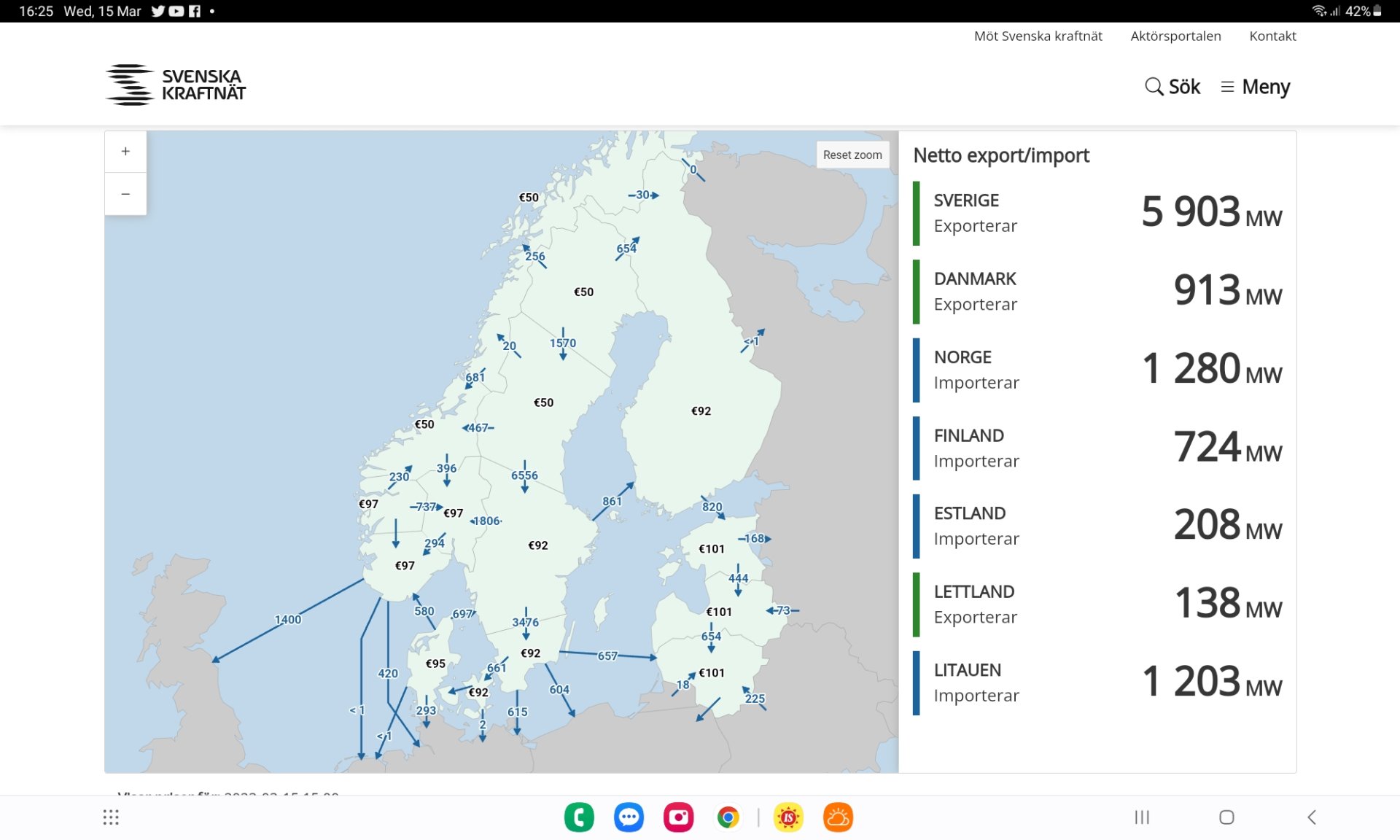The height and width of the screenshot is (840, 1400).
Task: Tap the Wi-Fi status icon
Action: click(1319, 11)
